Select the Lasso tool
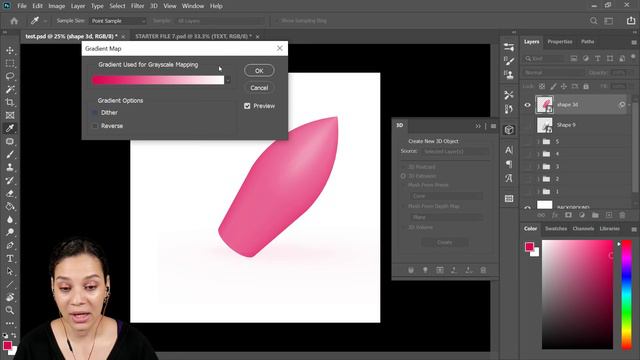This screenshot has width=640, height=360. tap(10, 76)
